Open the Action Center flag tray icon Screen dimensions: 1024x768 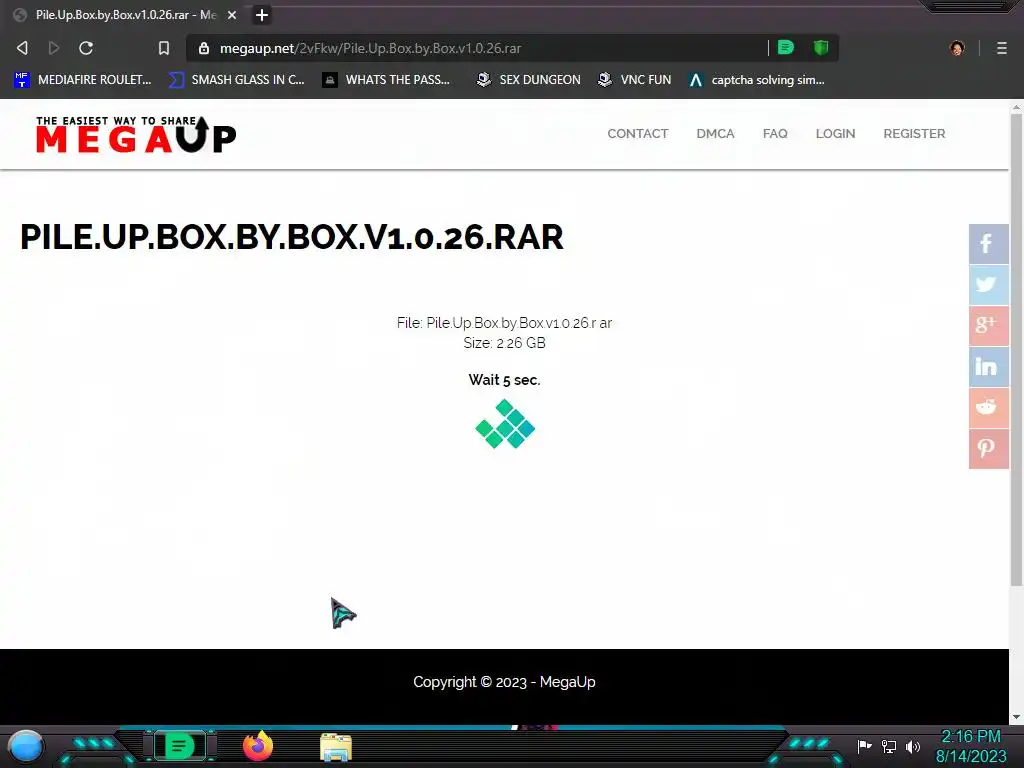pos(864,746)
